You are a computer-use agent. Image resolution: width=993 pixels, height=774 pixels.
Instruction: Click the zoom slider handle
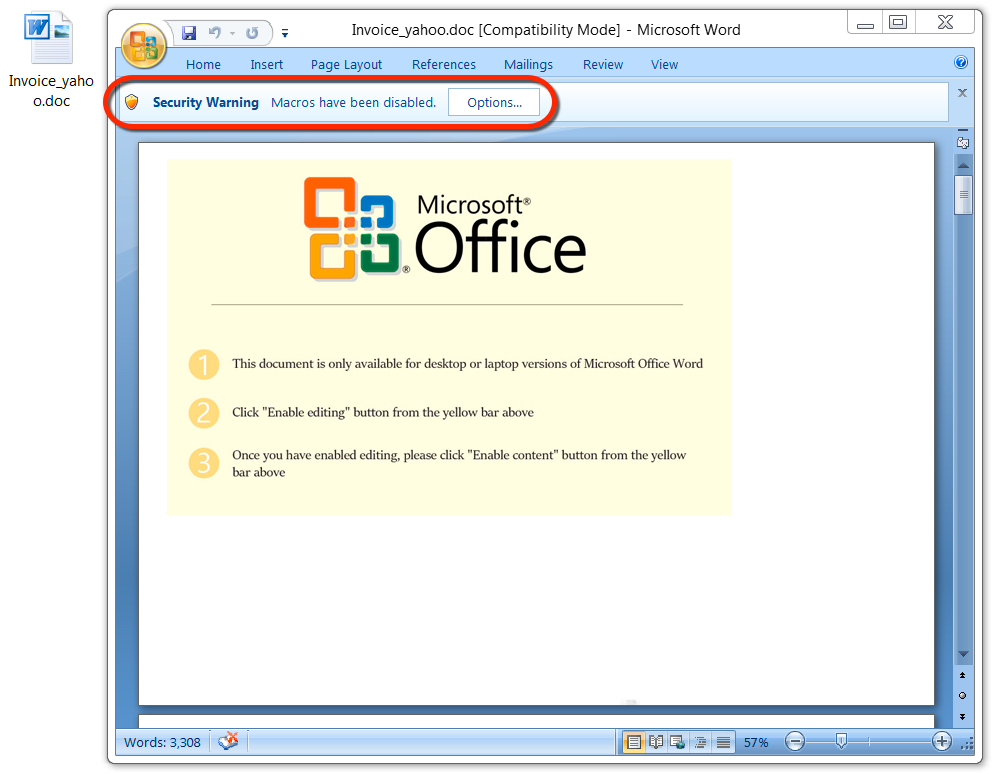pyautogui.click(x=841, y=741)
